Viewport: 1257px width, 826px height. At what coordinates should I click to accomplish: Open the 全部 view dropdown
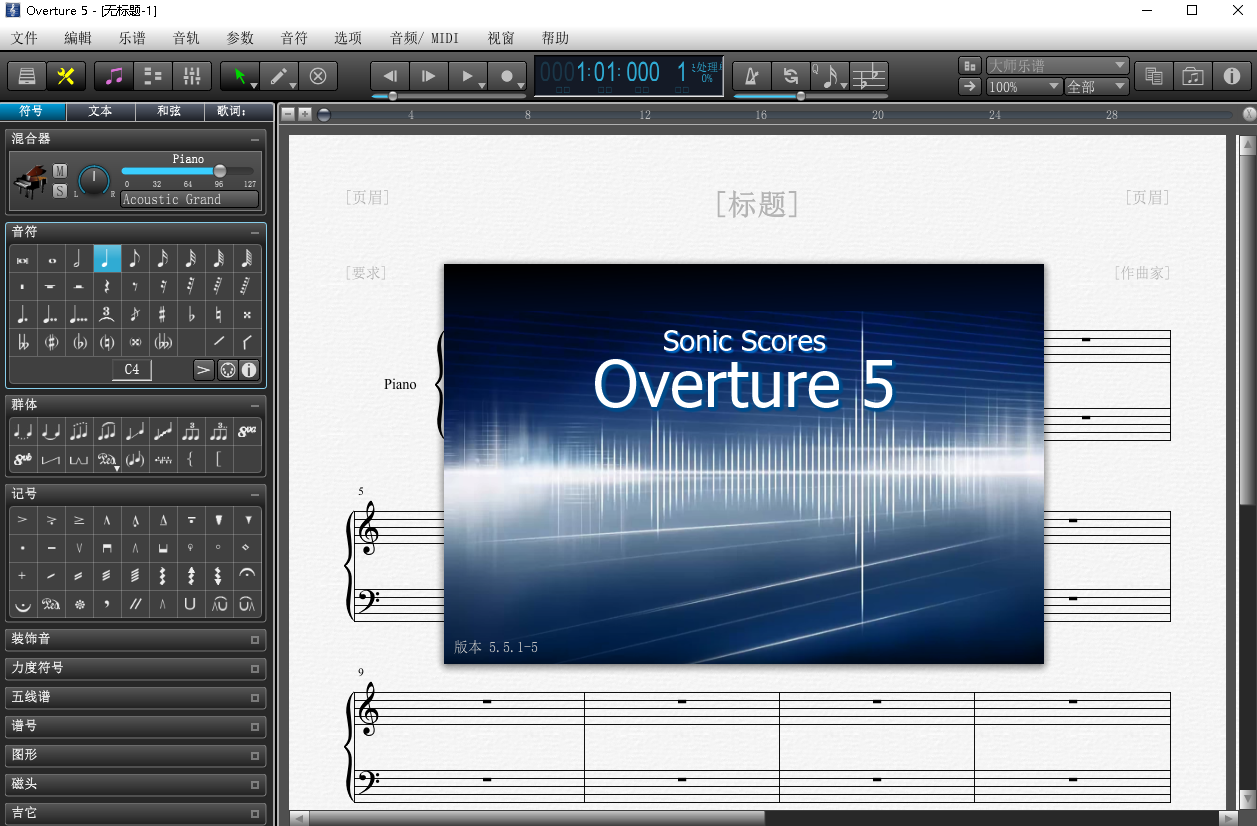tap(1097, 87)
